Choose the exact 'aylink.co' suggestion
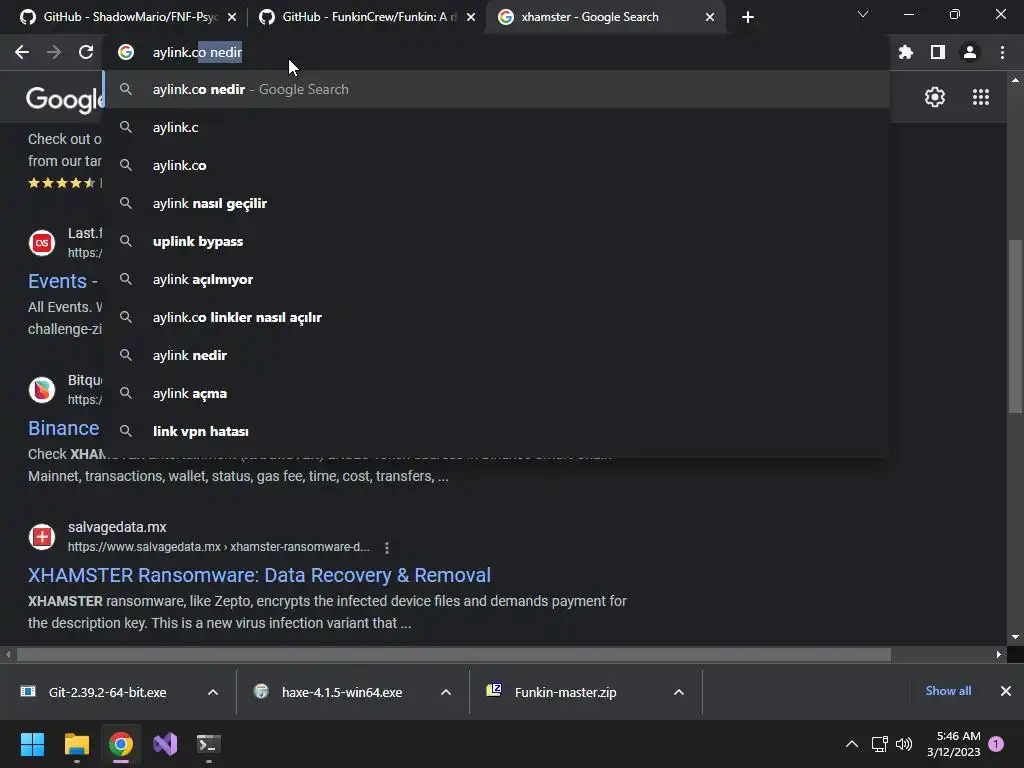The height and width of the screenshot is (768, 1024). [498, 165]
